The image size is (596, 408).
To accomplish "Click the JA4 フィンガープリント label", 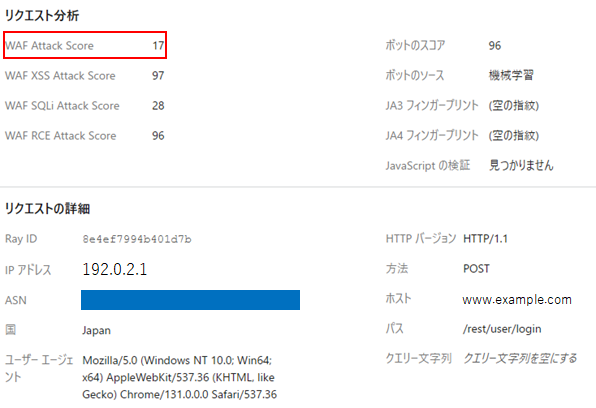I will click(x=432, y=135).
